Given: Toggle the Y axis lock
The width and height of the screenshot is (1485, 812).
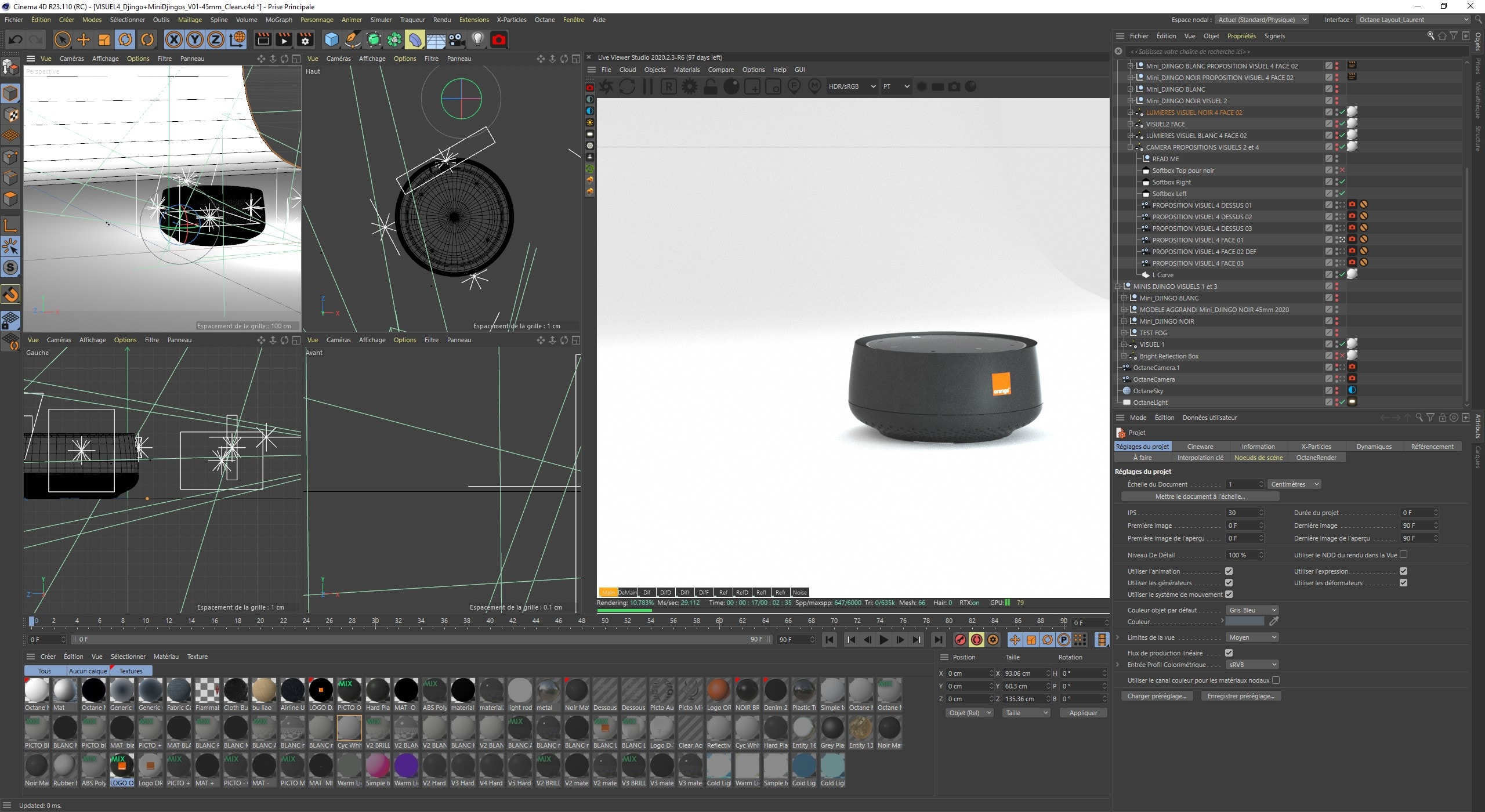Looking at the screenshot, I should (x=195, y=39).
